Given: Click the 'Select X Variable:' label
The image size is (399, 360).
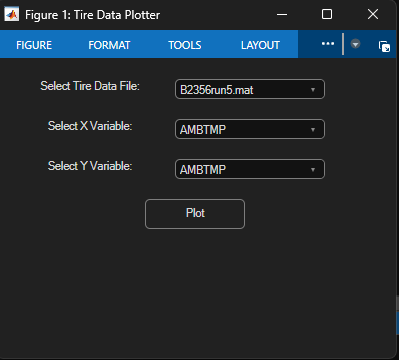Looking at the screenshot, I should pyautogui.click(x=90, y=126).
